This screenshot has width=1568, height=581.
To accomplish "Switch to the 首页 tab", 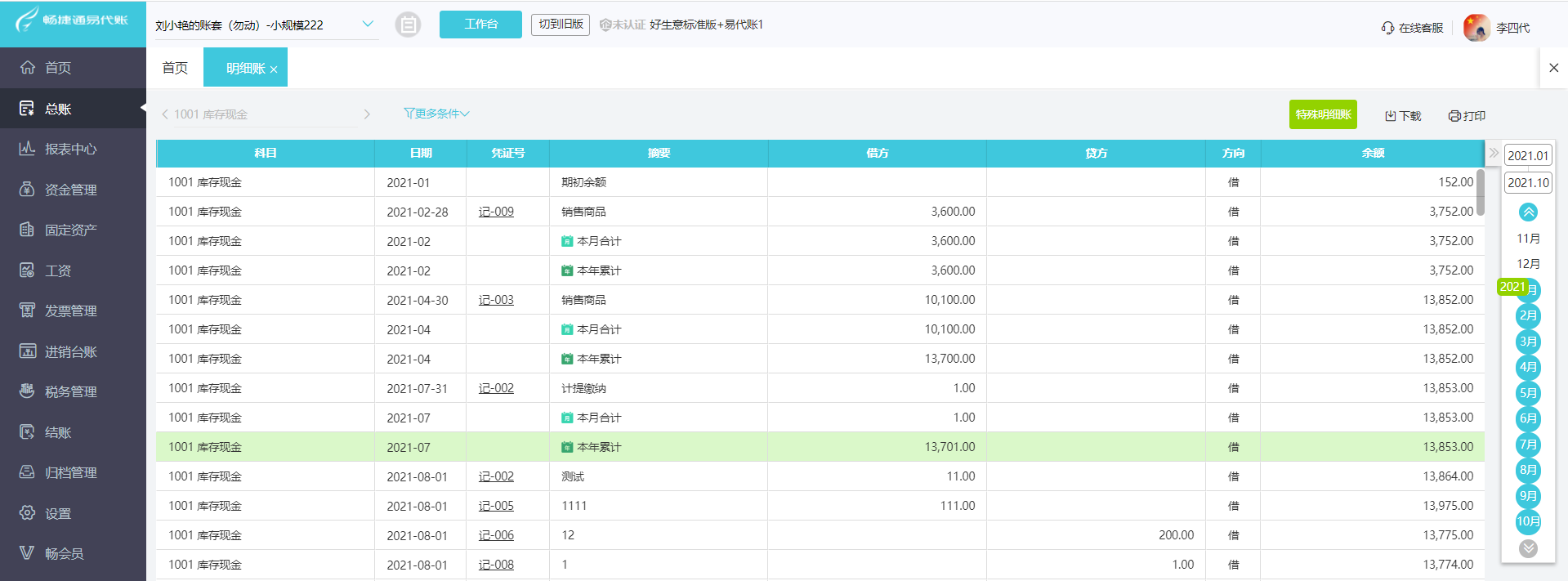I will (x=175, y=68).
